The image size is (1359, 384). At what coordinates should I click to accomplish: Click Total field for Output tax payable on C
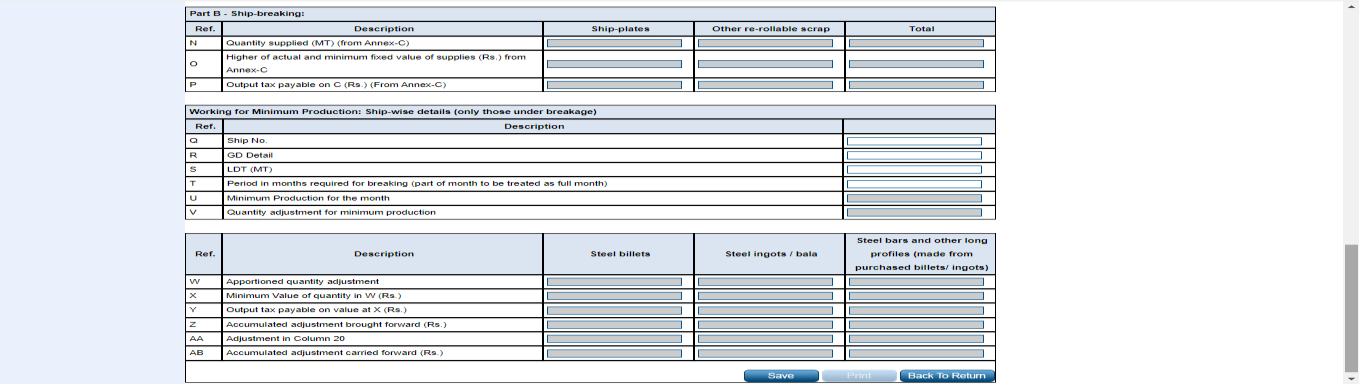(916, 85)
